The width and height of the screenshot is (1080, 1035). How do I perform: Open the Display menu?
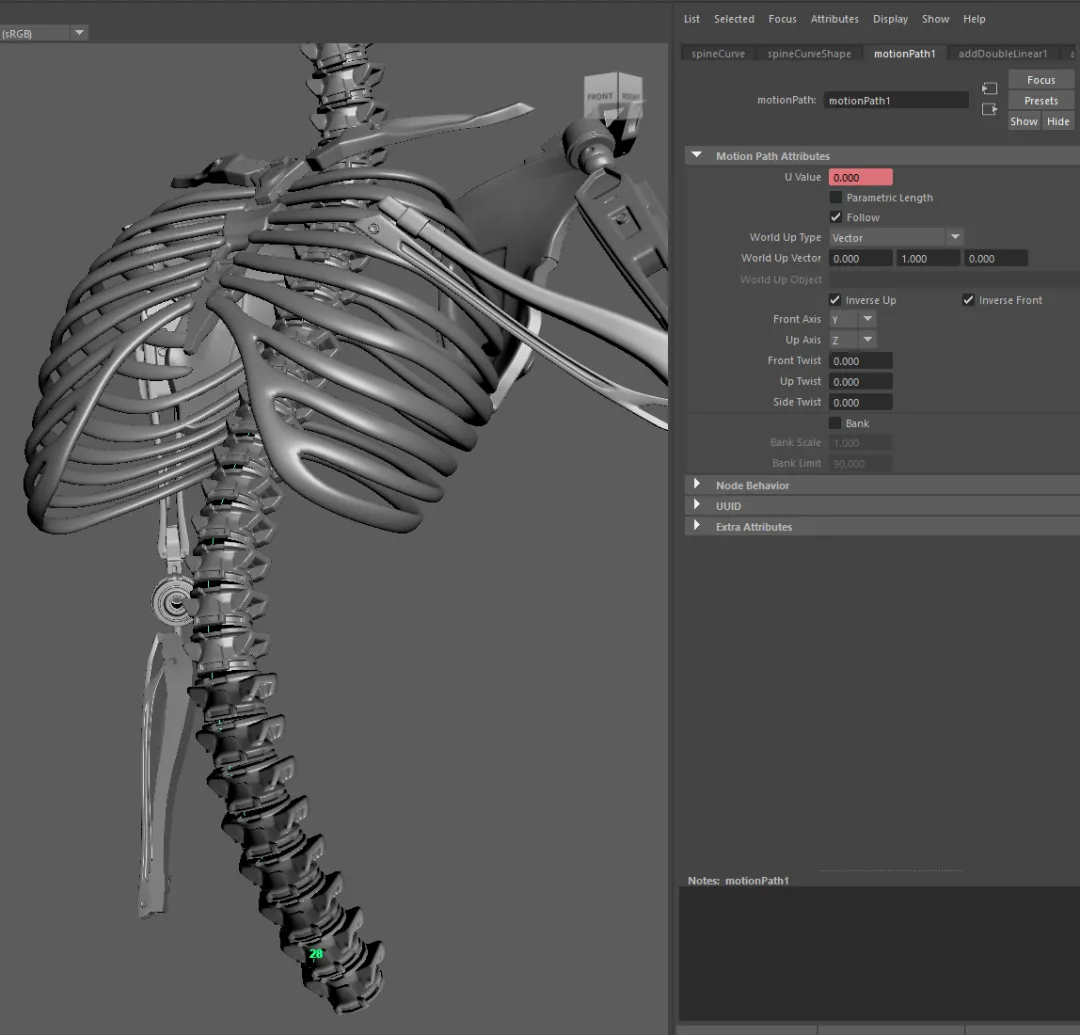[x=890, y=19]
